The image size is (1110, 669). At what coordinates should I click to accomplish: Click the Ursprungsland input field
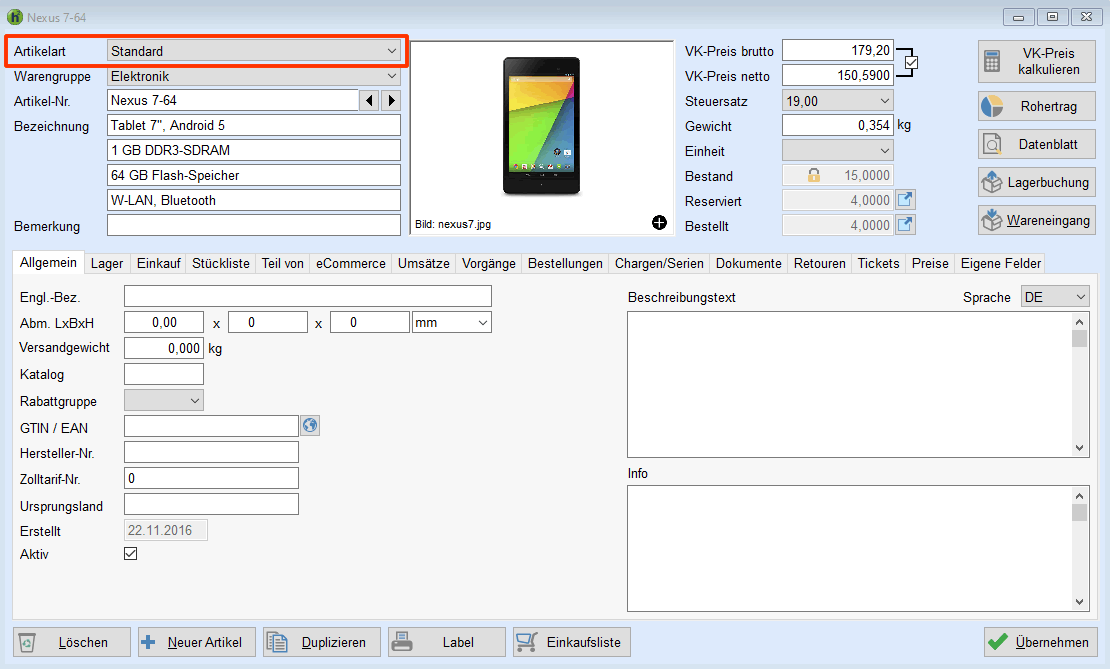[211, 504]
